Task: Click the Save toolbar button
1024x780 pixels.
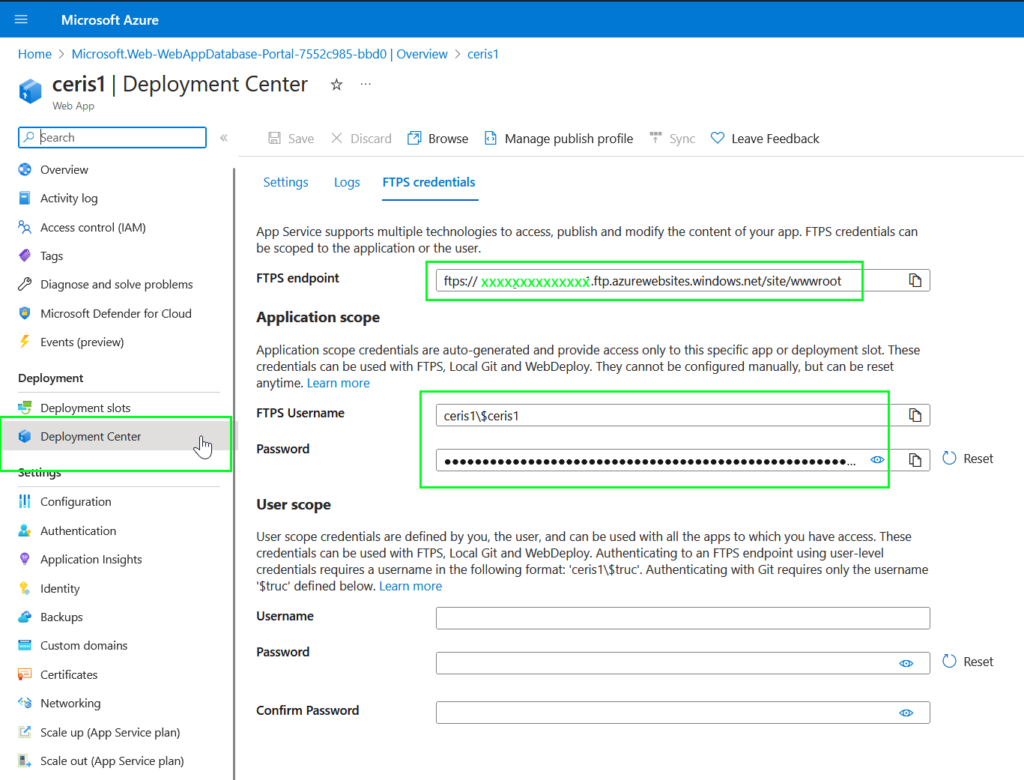Action: [291, 138]
